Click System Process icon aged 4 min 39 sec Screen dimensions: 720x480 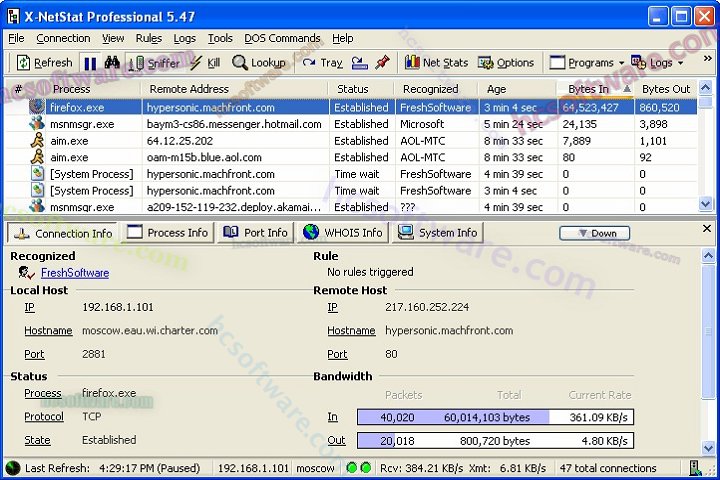click(x=37, y=174)
